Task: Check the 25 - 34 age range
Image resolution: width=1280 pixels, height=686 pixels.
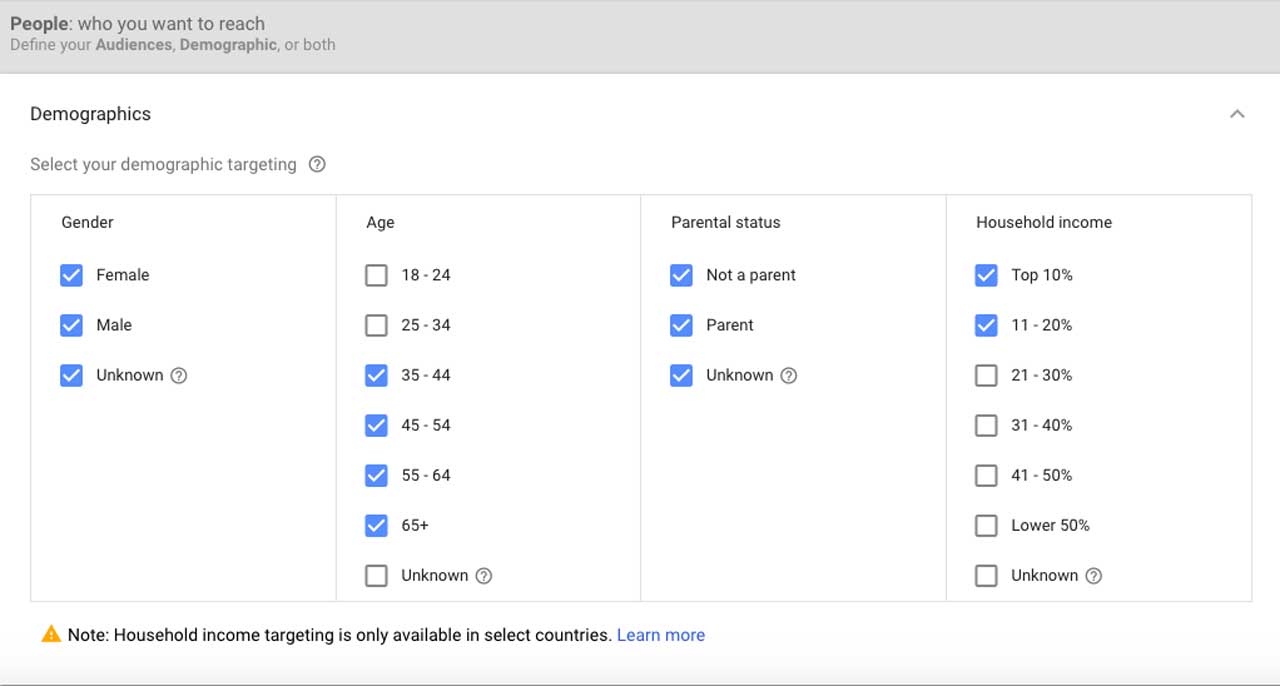Action: click(376, 325)
